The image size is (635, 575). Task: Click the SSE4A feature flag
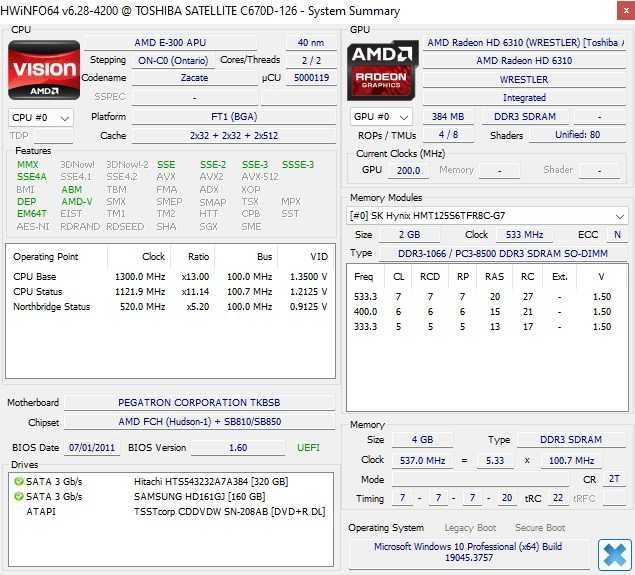point(32,177)
